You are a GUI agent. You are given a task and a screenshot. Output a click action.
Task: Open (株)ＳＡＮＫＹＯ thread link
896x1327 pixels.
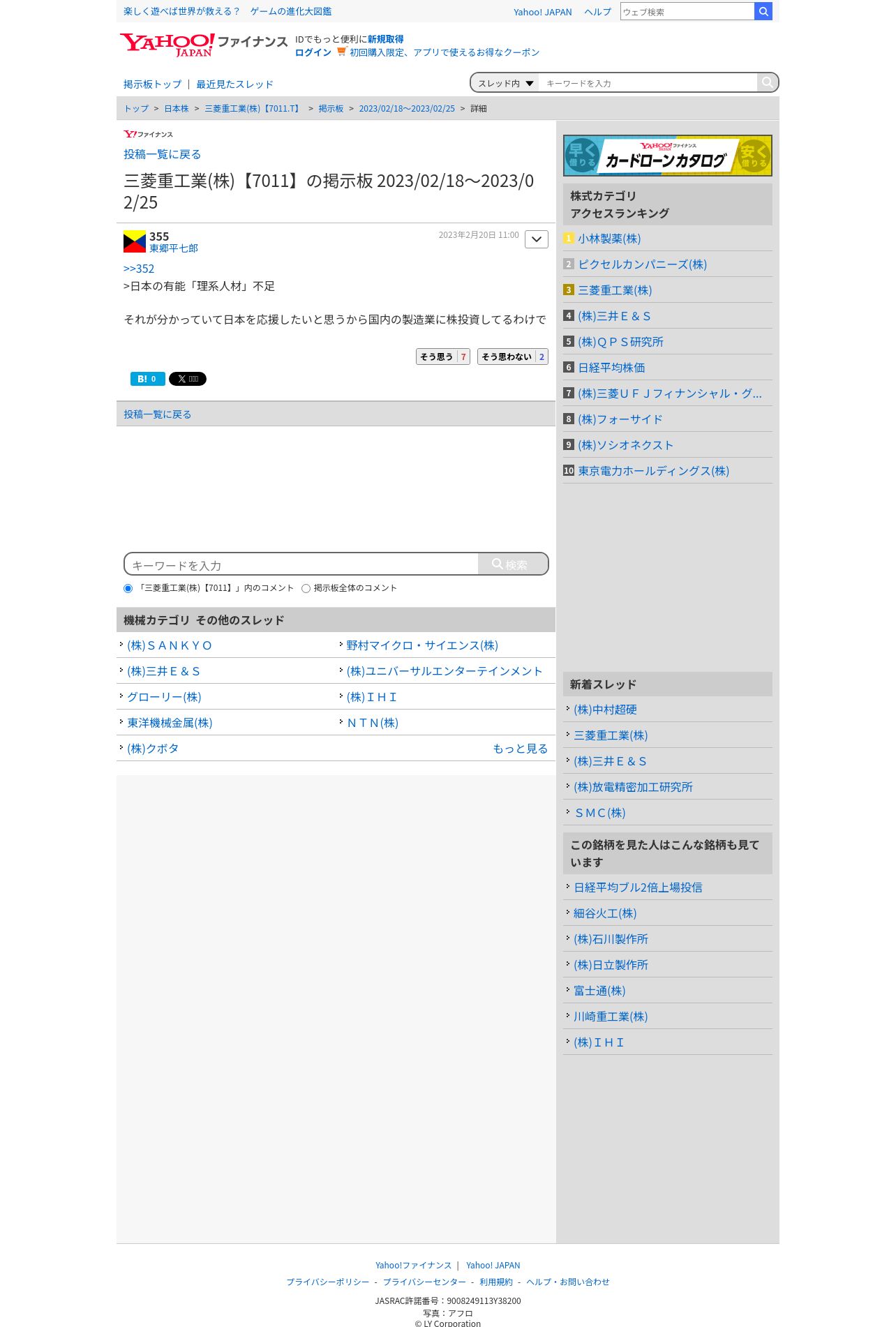click(170, 645)
